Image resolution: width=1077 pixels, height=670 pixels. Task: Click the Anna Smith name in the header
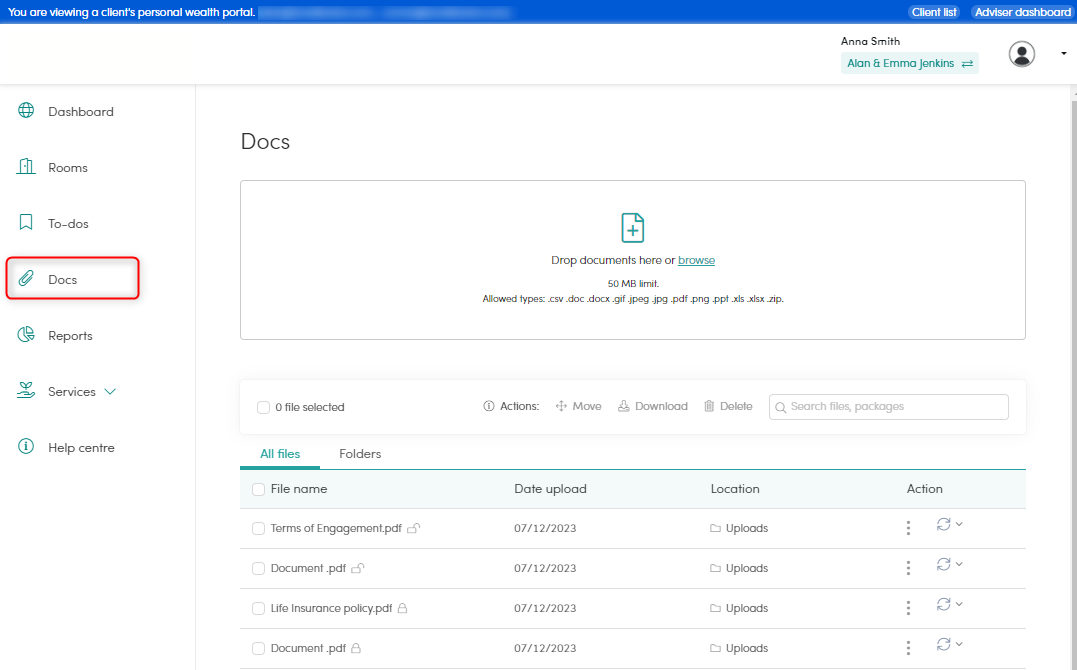point(870,41)
